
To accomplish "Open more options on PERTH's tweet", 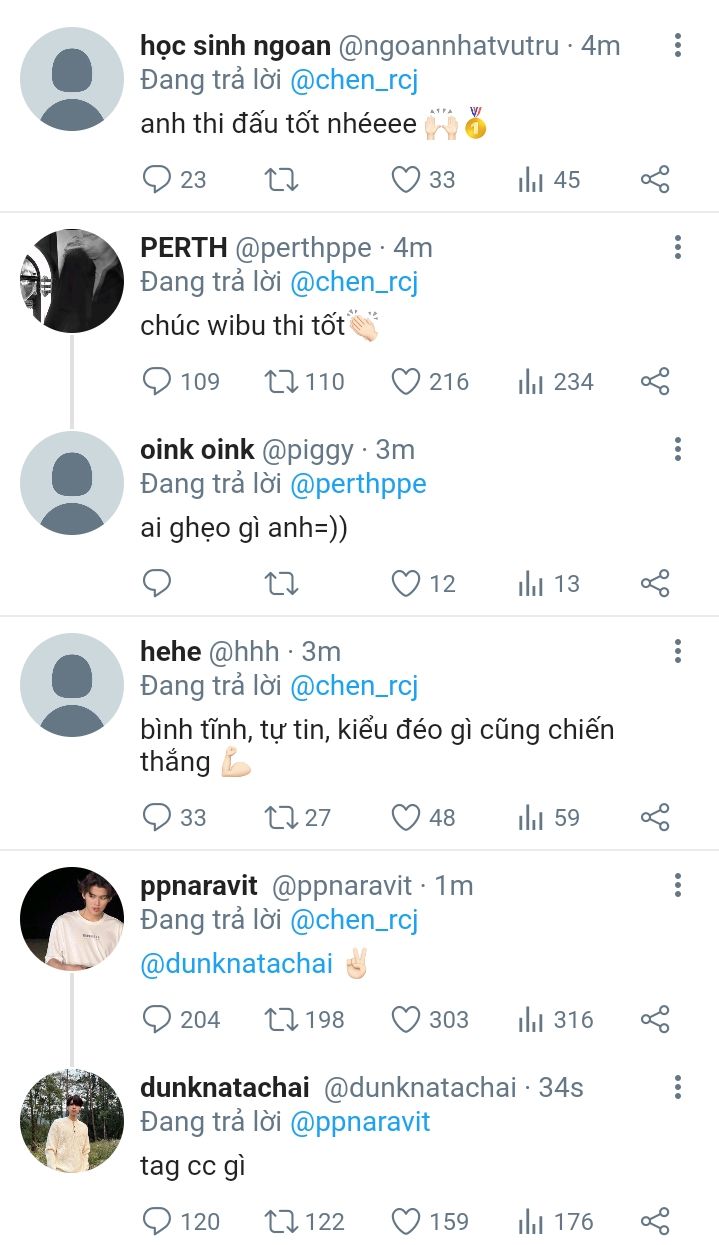I will [x=678, y=248].
